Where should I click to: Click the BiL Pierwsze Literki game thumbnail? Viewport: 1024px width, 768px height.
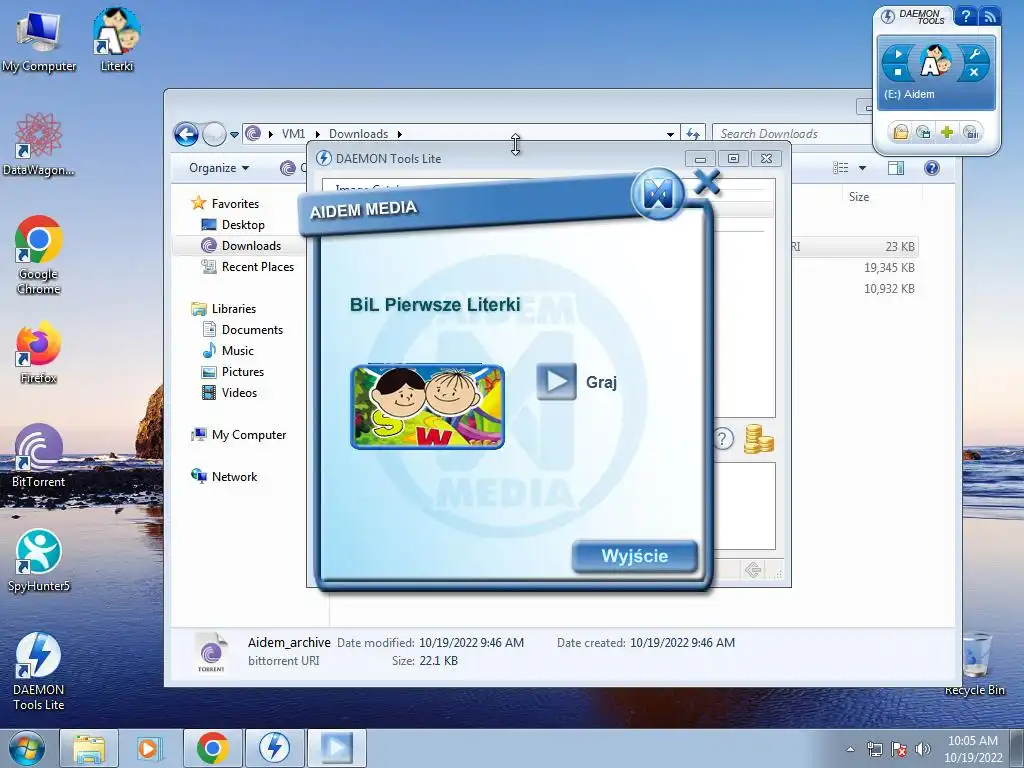(x=428, y=406)
